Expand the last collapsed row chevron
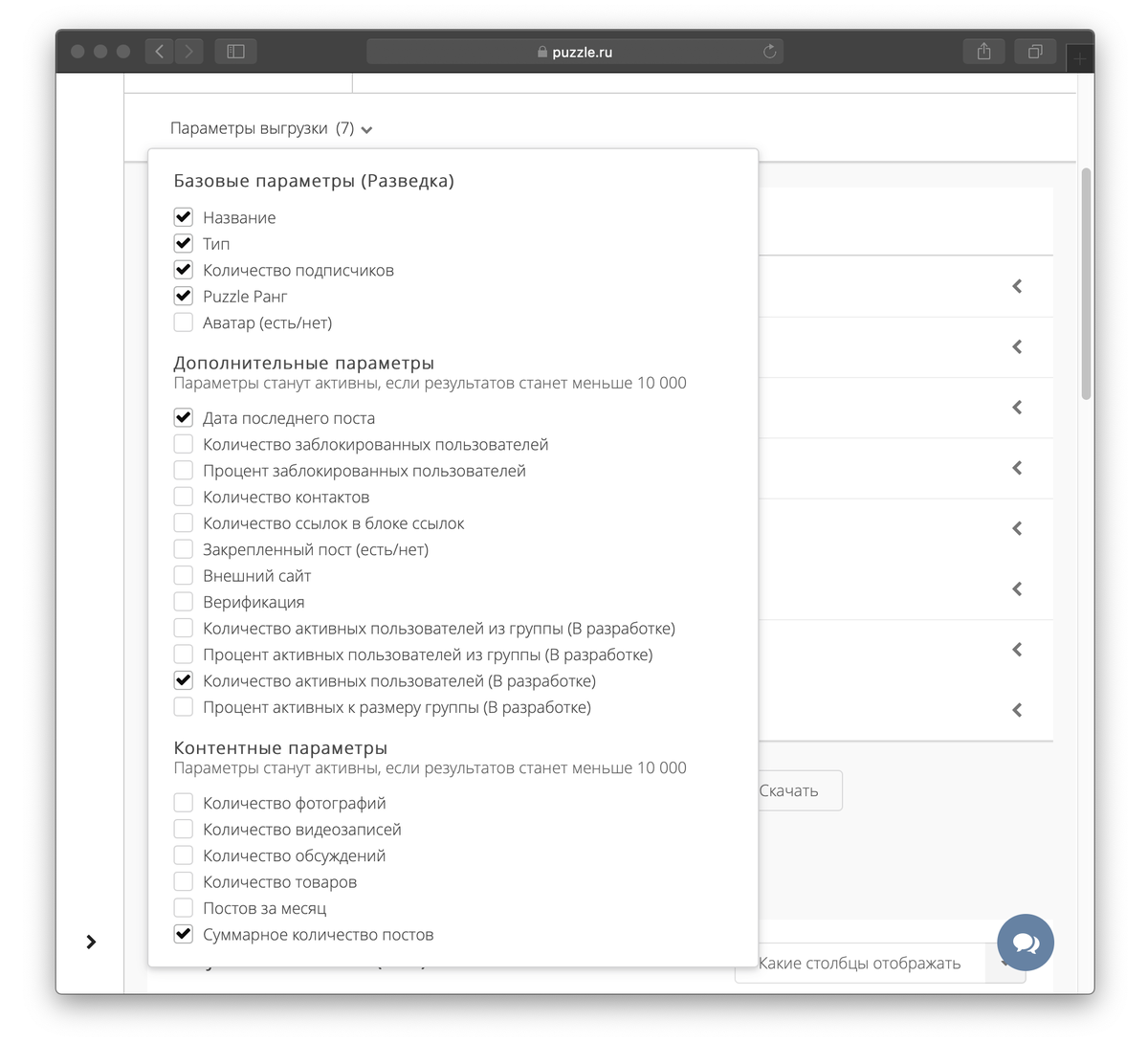The image size is (1148, 1043). [x=1017, y=710]
